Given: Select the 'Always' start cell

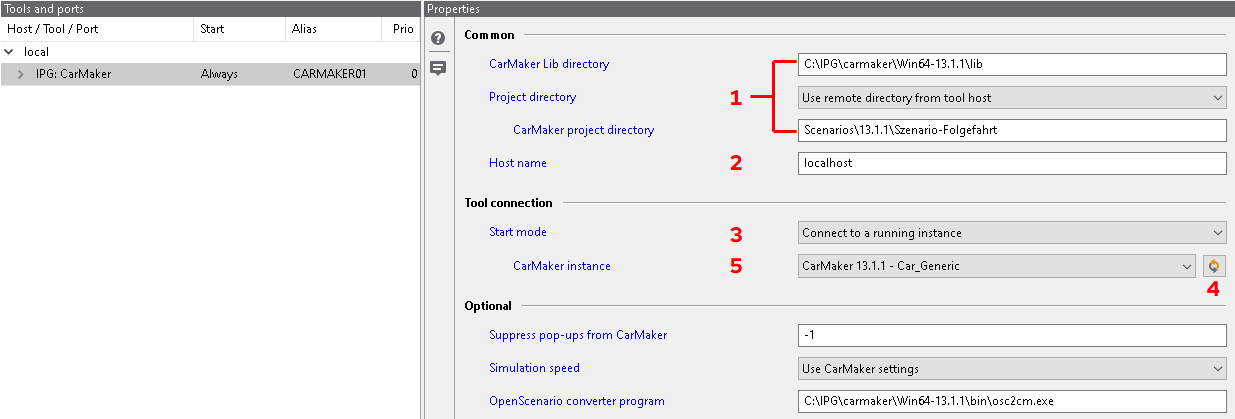Looking at the screenshot, I should pos(219,74).
